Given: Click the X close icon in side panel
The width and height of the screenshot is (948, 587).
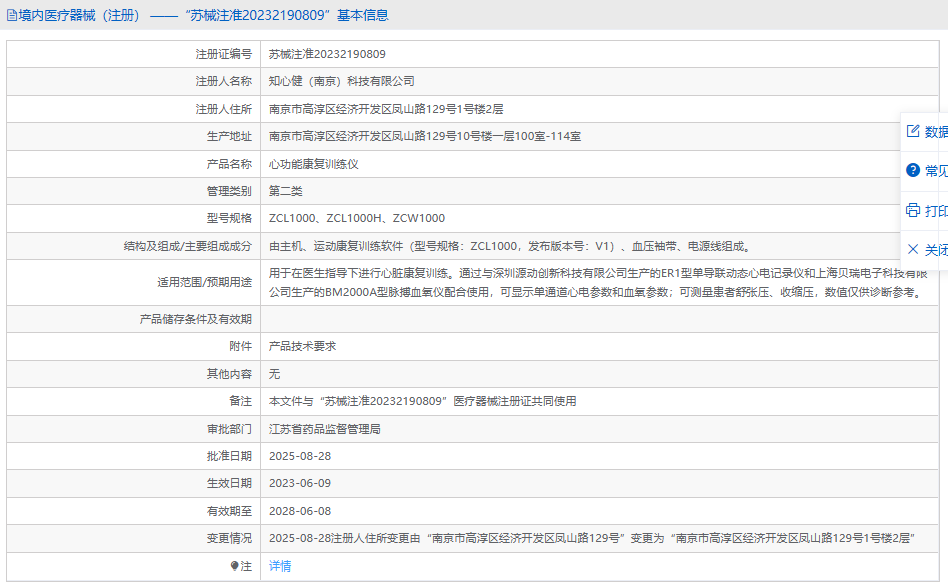Looking at the screenshot, I should [913, 249].
